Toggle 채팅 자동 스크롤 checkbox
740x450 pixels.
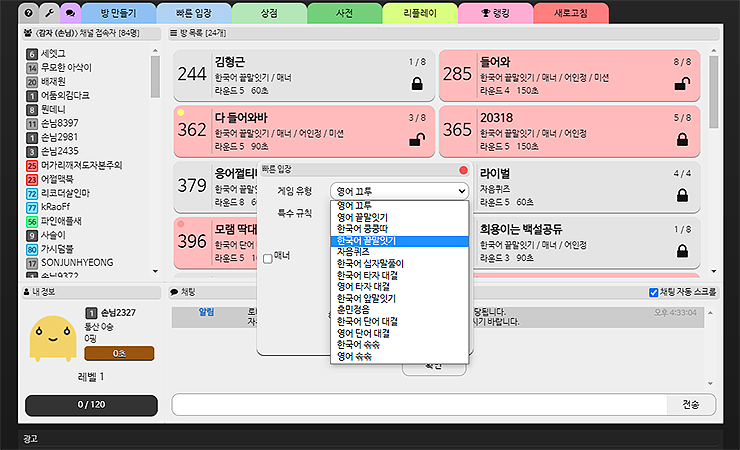(x=653, y=292)
